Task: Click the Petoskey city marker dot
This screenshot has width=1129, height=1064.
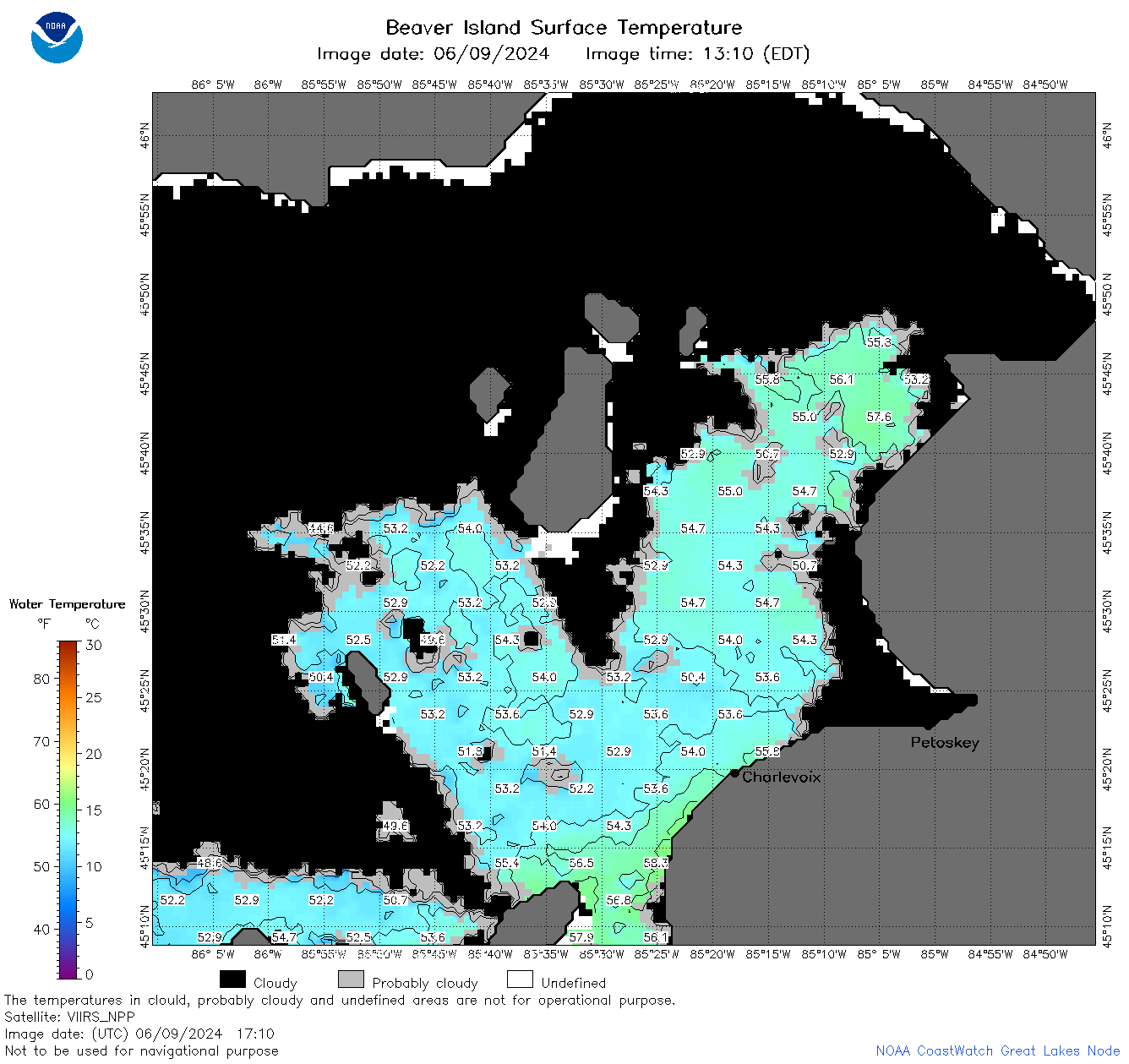Action: [x=927, y=726]
